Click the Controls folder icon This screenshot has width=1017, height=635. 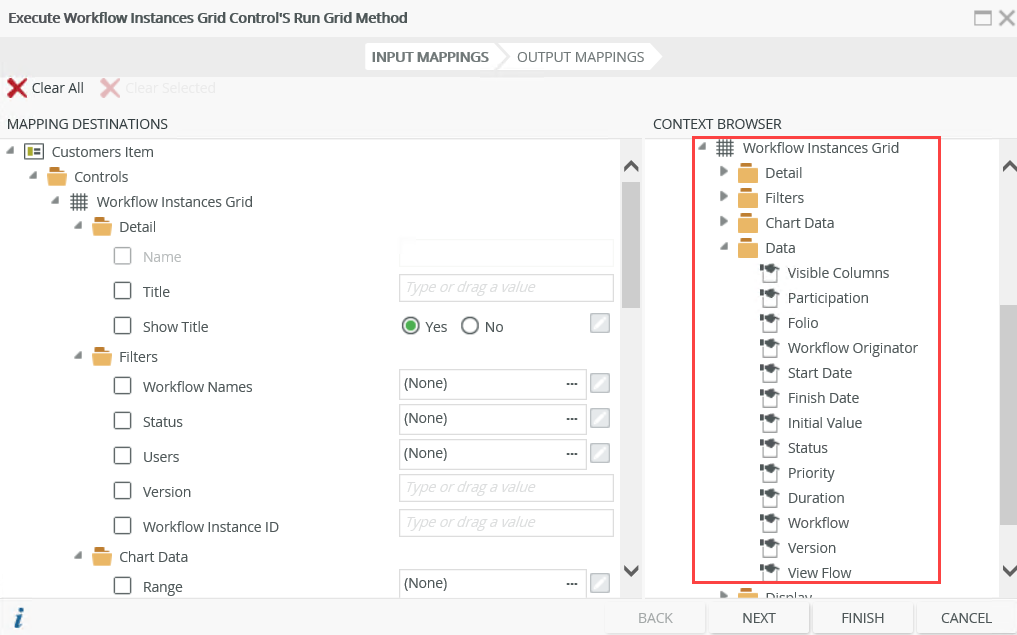click(57, 177)
